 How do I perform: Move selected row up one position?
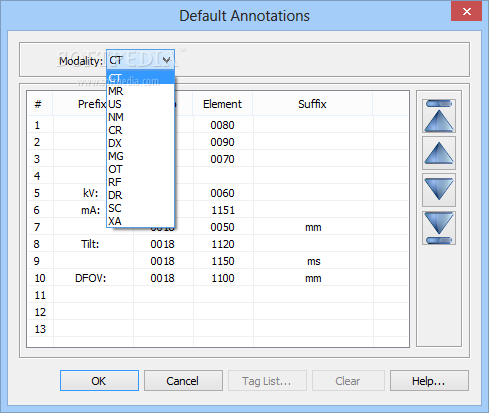439,153
